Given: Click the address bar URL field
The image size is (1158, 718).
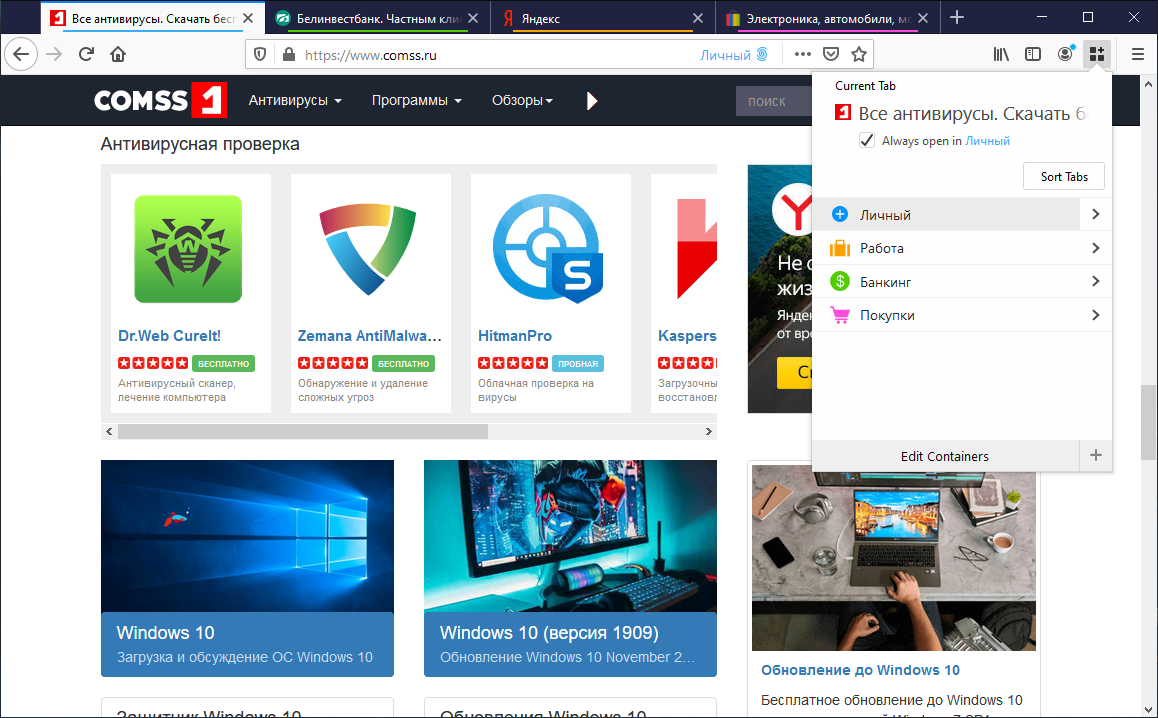Looking at the screenshot, I should click(x=495, y=55).
